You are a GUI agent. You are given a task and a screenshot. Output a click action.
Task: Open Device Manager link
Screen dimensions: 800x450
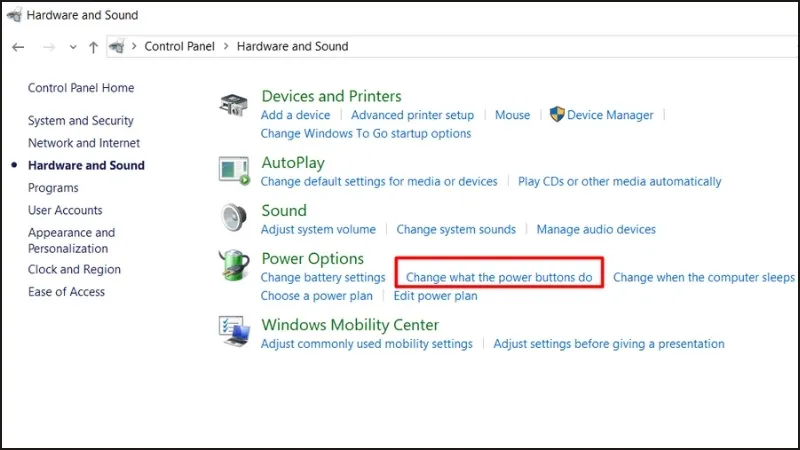click(609, 115)
